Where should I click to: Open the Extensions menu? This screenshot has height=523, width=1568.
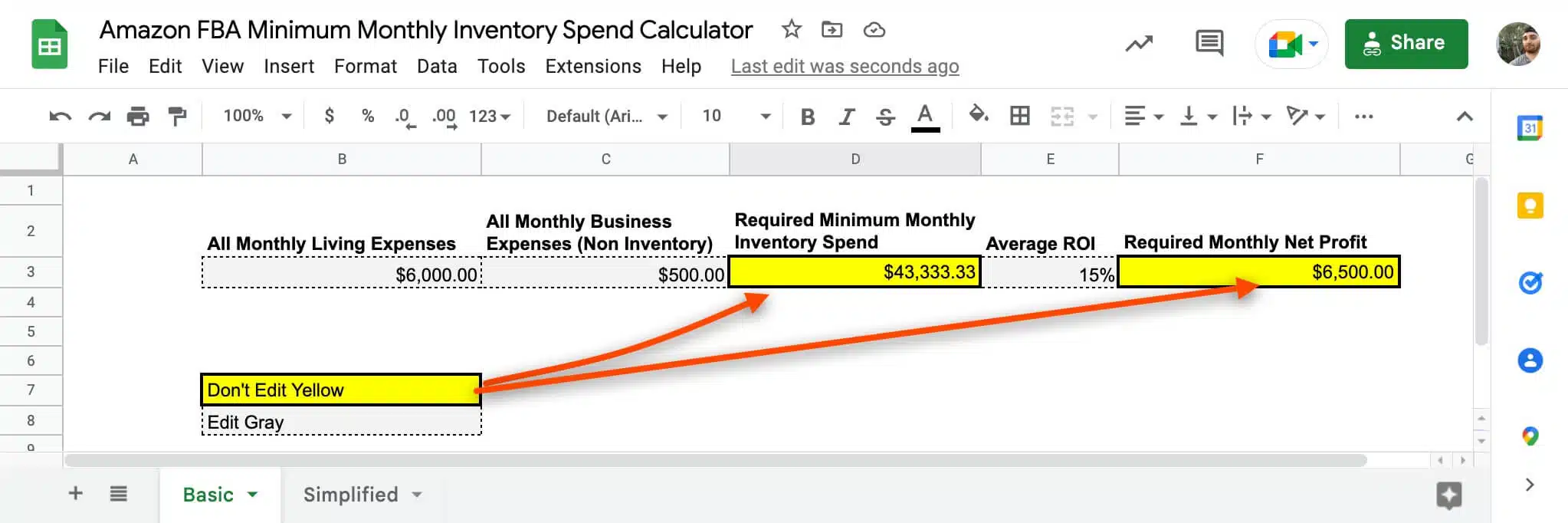(593, 67)
